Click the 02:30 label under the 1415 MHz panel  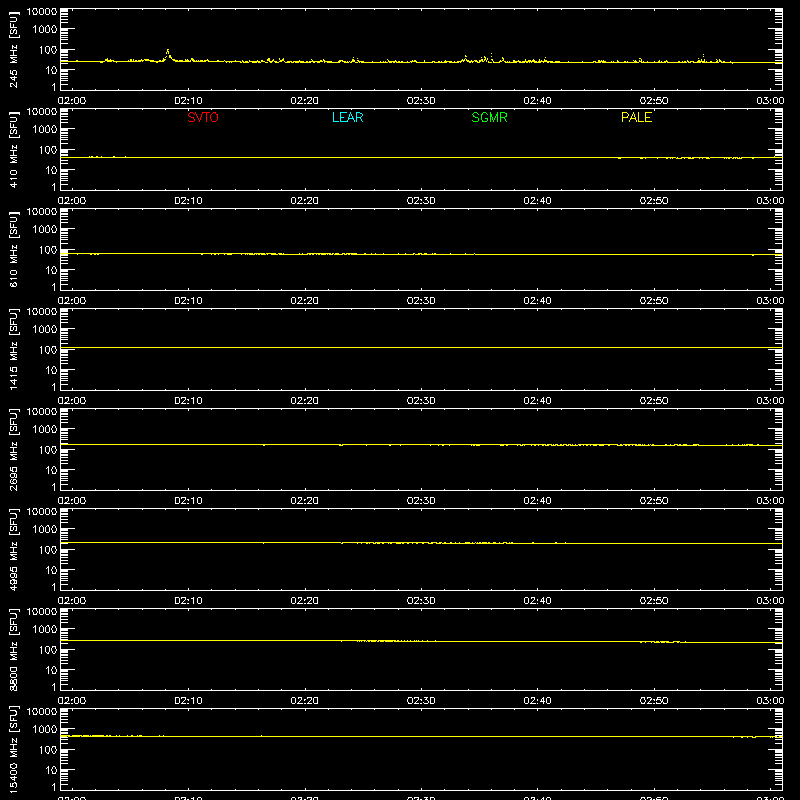click(421, 401)
